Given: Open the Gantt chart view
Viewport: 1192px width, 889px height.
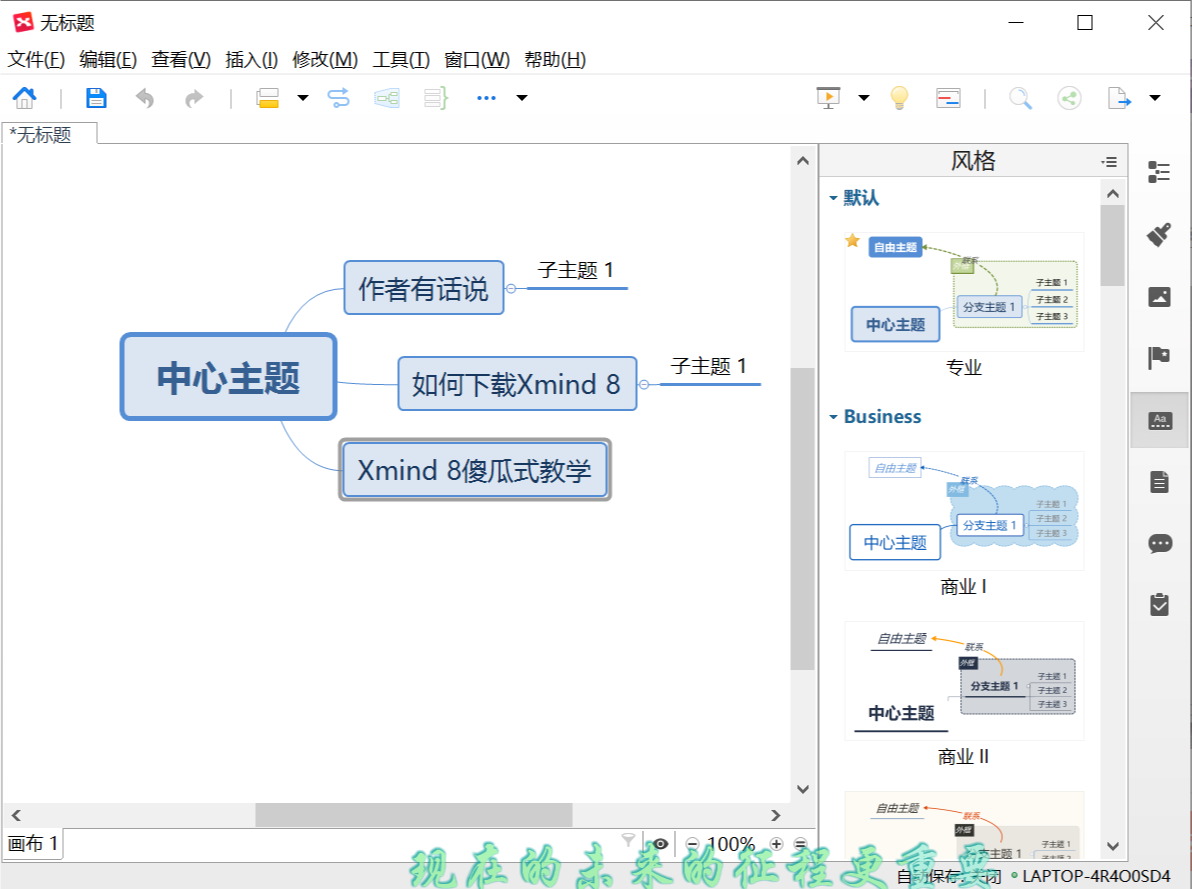Looking at the screenshot, I should coord(948,97).
